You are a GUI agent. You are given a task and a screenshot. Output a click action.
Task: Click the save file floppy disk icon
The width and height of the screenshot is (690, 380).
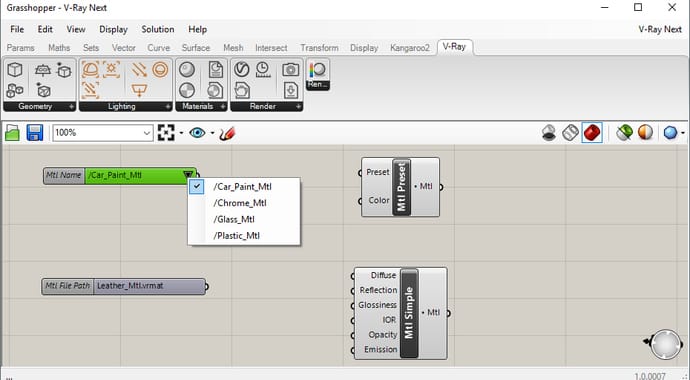coord(35,132)
